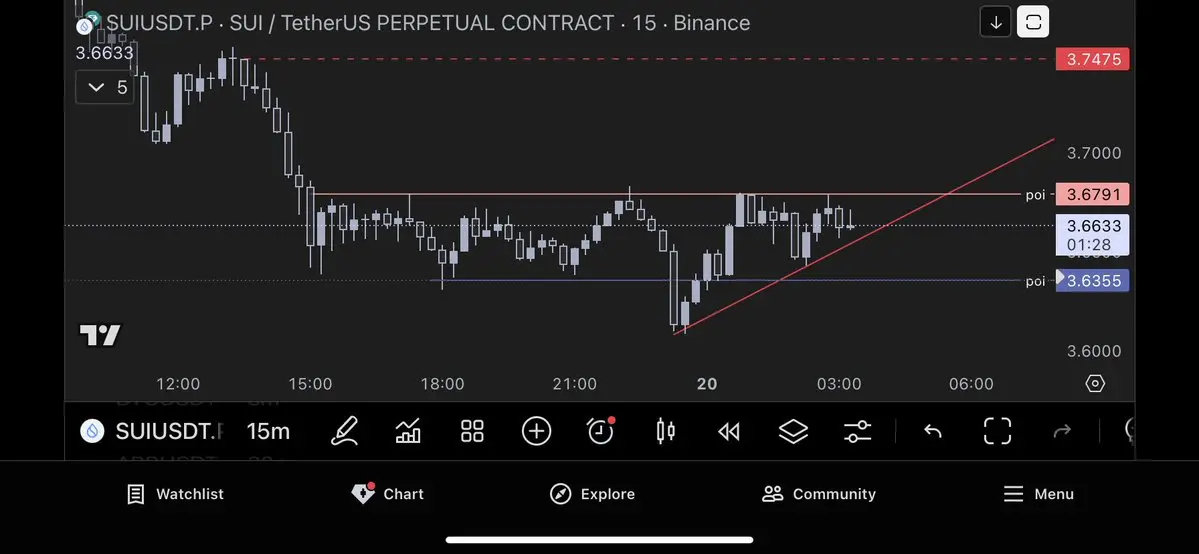
Task: Select the 3.6791 poi price label
Action: coord(1092,194)
